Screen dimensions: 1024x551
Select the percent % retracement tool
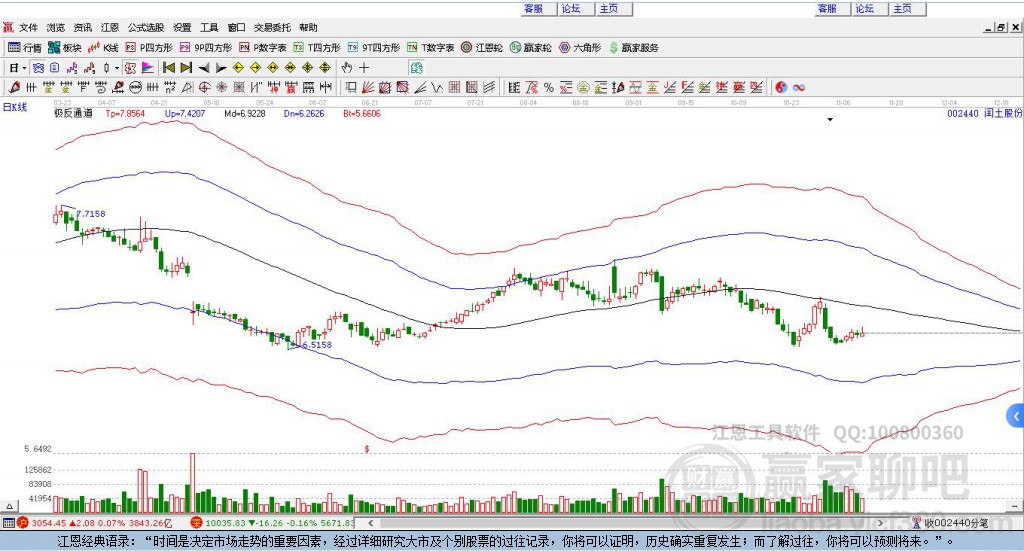coord(549,87)
